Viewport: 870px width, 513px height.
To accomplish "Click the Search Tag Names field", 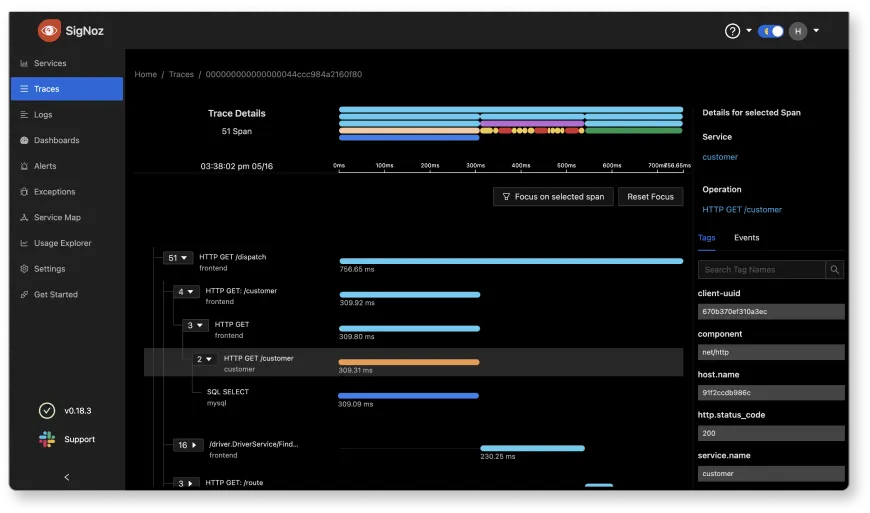I will (761, 270).
